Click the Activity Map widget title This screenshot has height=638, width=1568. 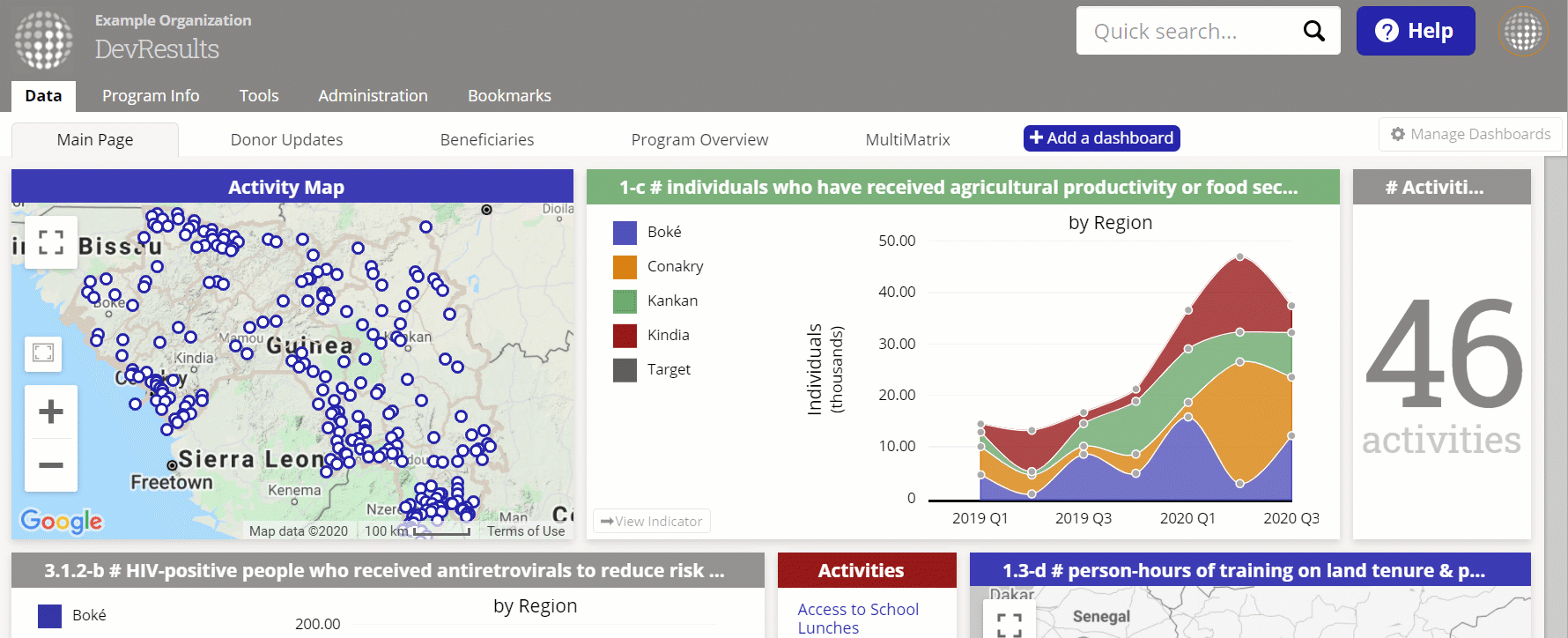(286, 187)
